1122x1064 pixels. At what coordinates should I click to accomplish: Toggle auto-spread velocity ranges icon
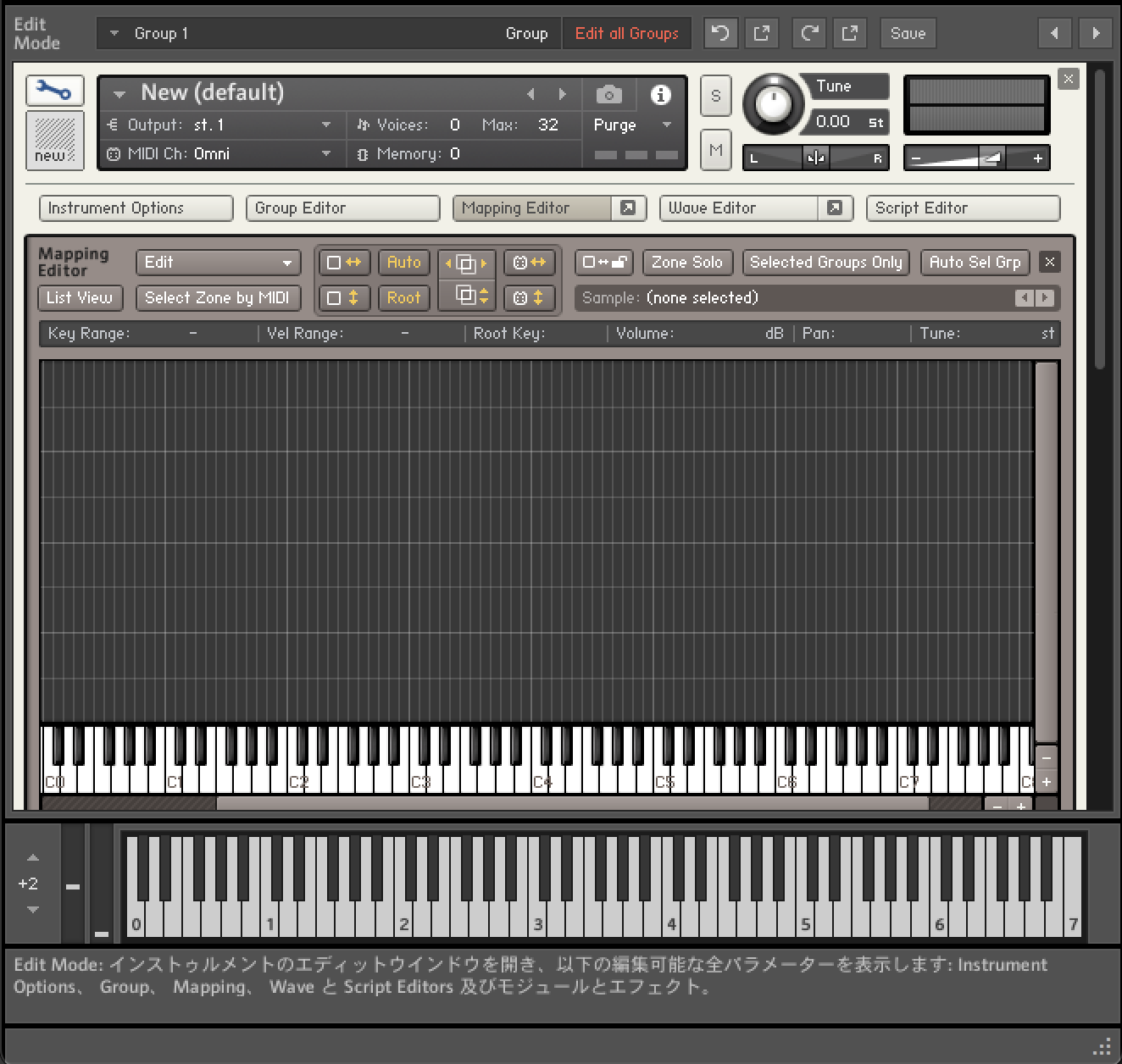344,298
